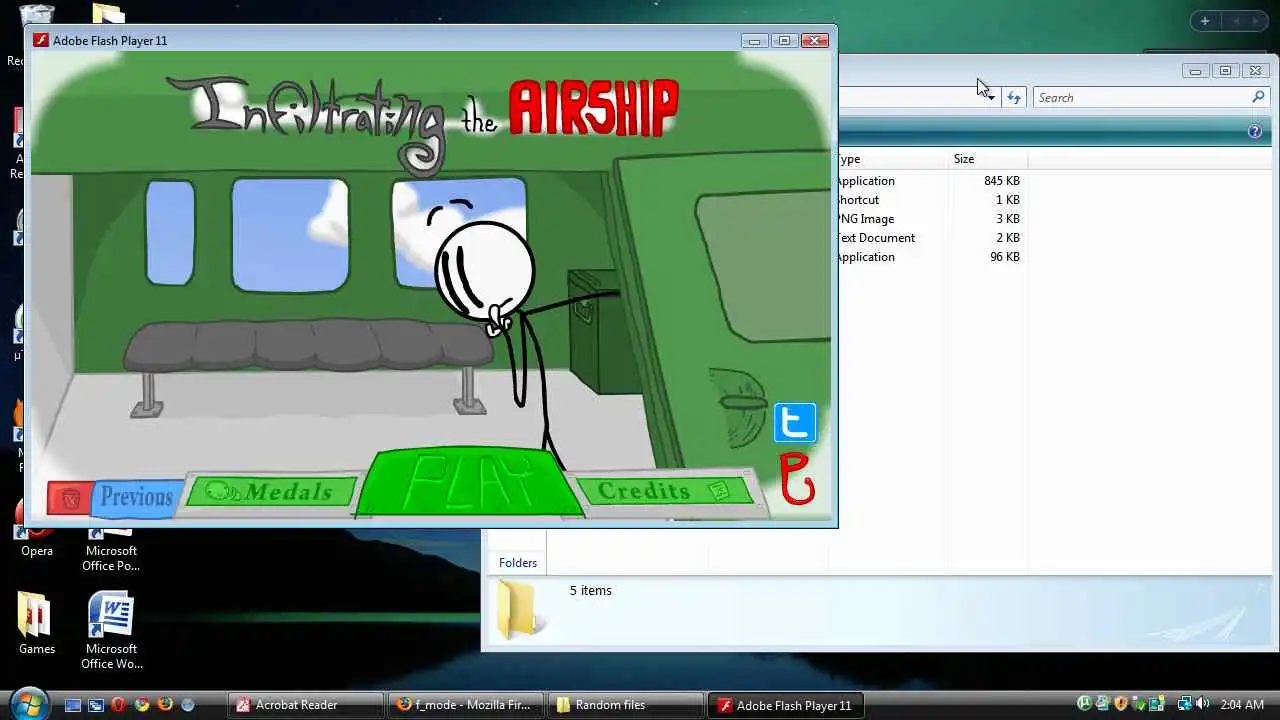Screen dimensions: 1280x720
Task: Click the grey globe quick launch icon
Action: pos(187,705)
